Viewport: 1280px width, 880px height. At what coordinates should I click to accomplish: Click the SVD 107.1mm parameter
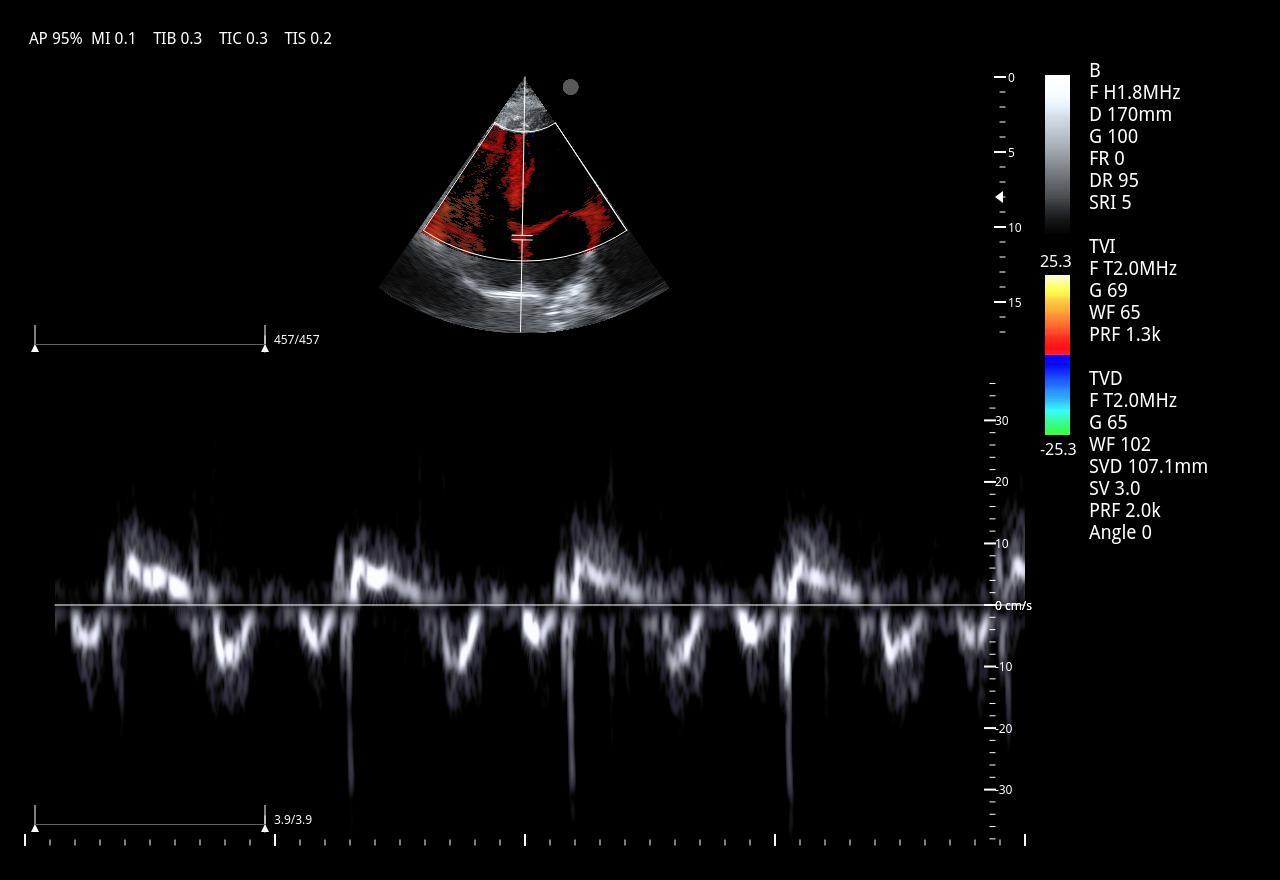tap(1147, 466)
